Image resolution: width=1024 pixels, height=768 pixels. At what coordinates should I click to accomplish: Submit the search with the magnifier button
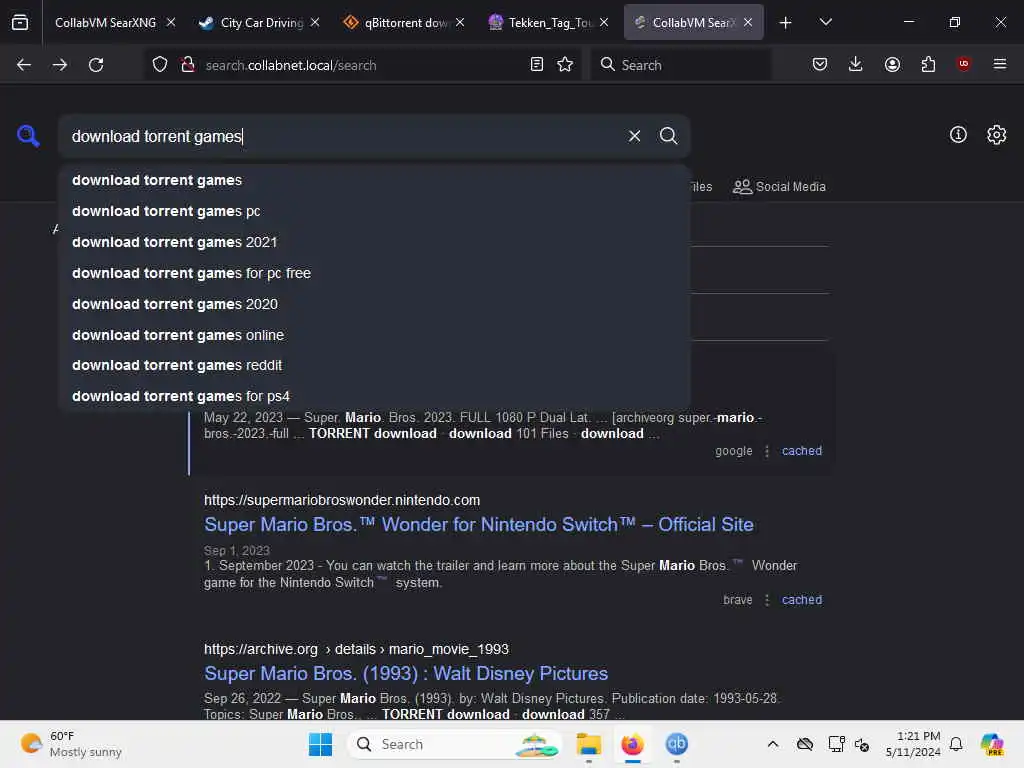tap(668, 136)
